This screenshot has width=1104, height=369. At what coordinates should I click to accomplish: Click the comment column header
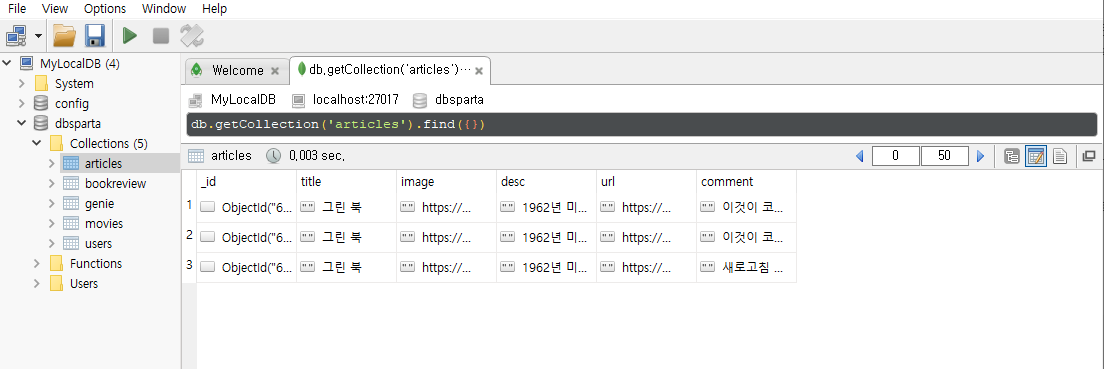[746, 182]
